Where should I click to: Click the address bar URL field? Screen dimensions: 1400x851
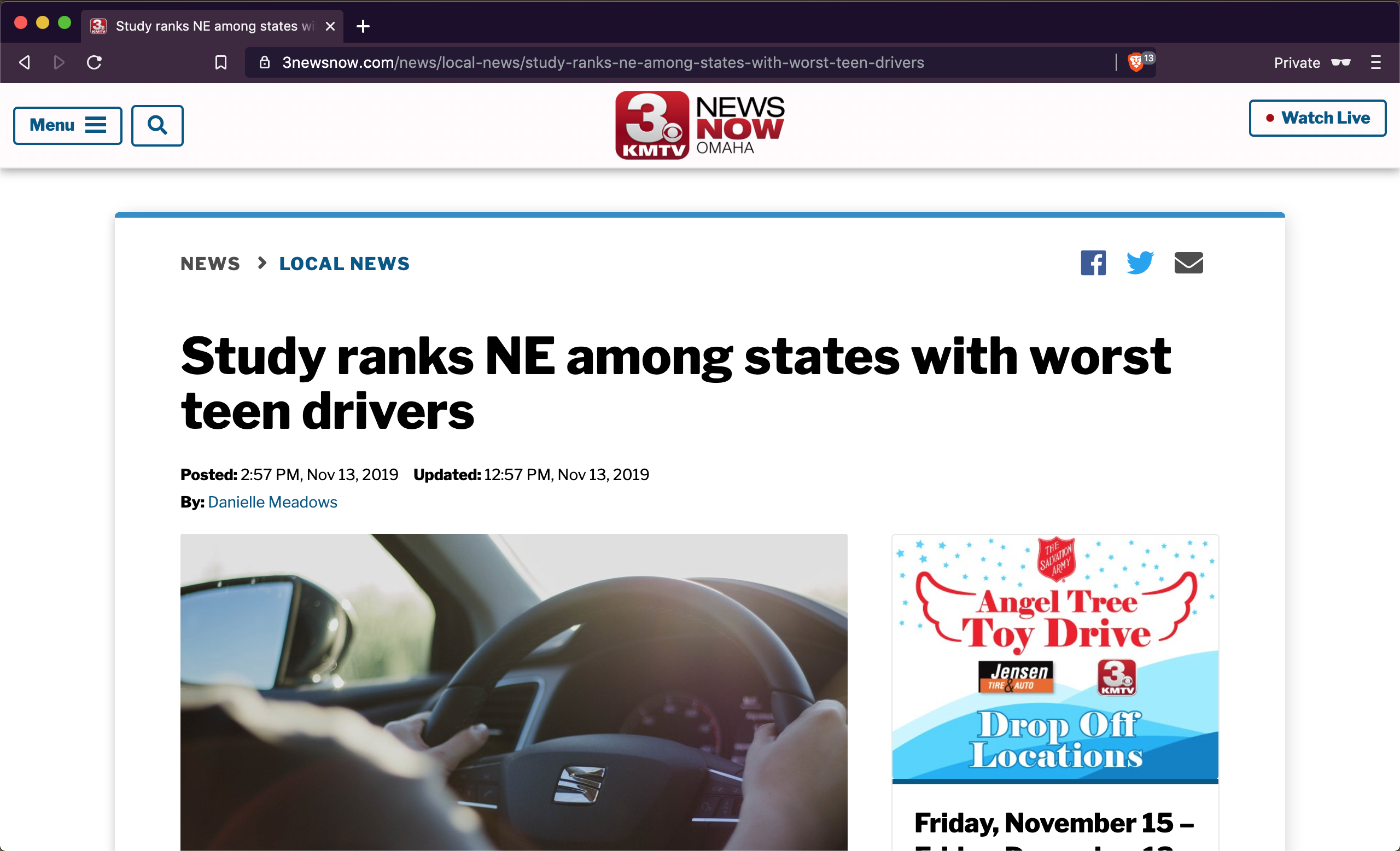coord(602,62)
